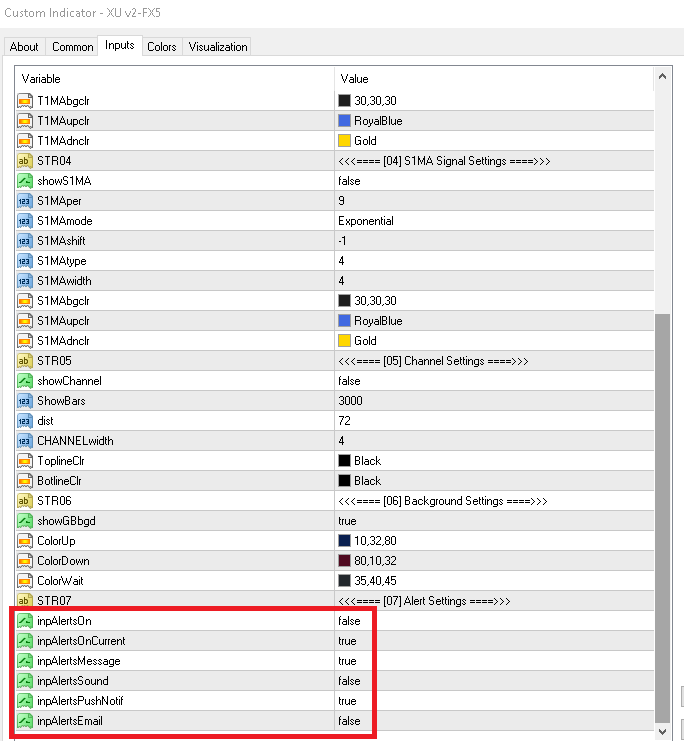The width and height of the screenshot is (684, 741).
Task: Click the color icon beside ToplineClr
Action: [x=25, y=461]
